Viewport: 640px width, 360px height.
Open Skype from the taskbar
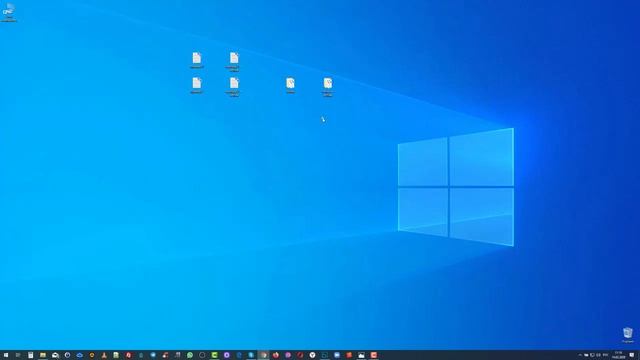[x=251, y=355]
